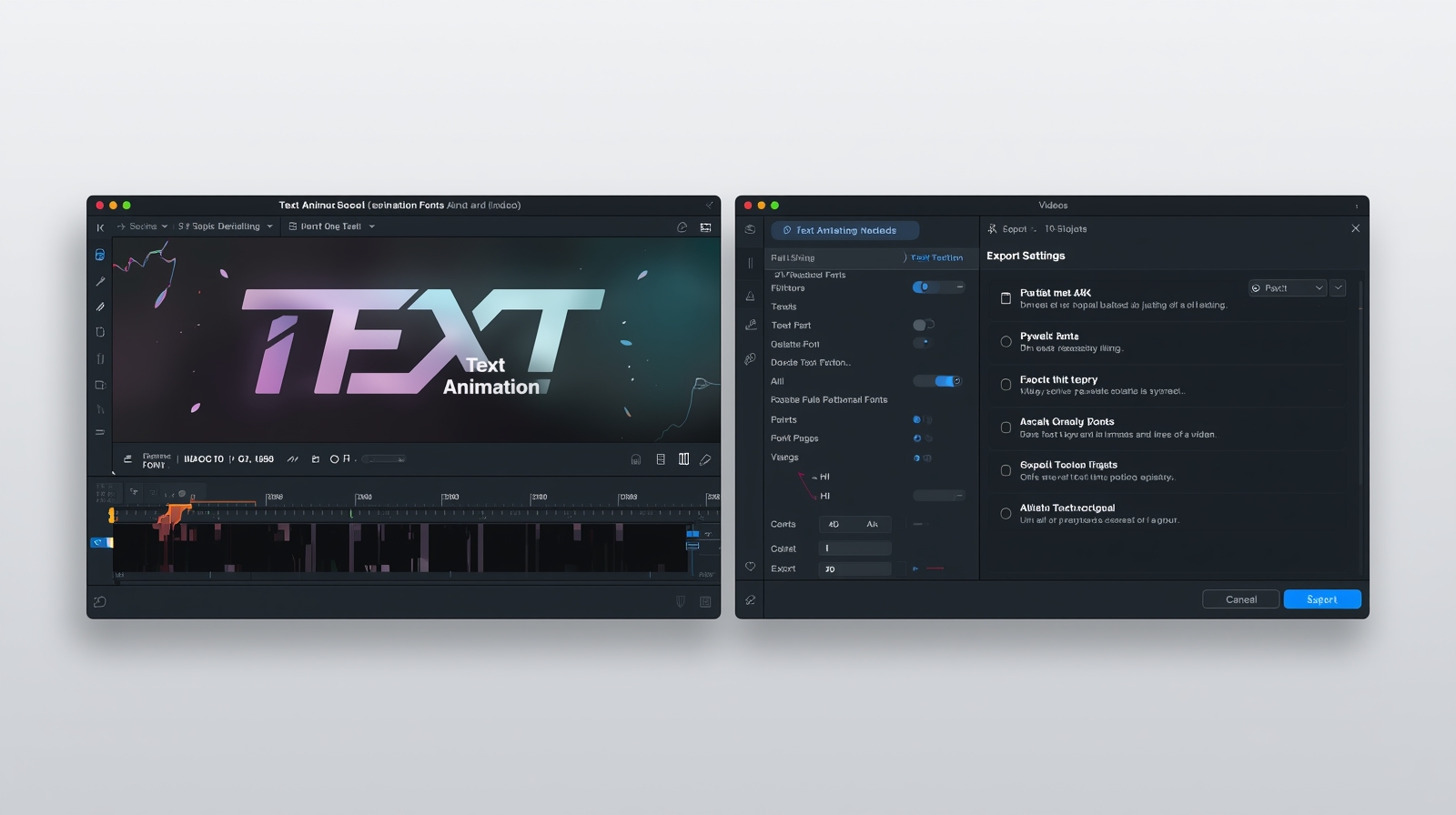The width and height of the screenshot is (1456, 815).
Task: Open the Paxlt format dropdown in Export Settings
Action: coord(1288,288)
